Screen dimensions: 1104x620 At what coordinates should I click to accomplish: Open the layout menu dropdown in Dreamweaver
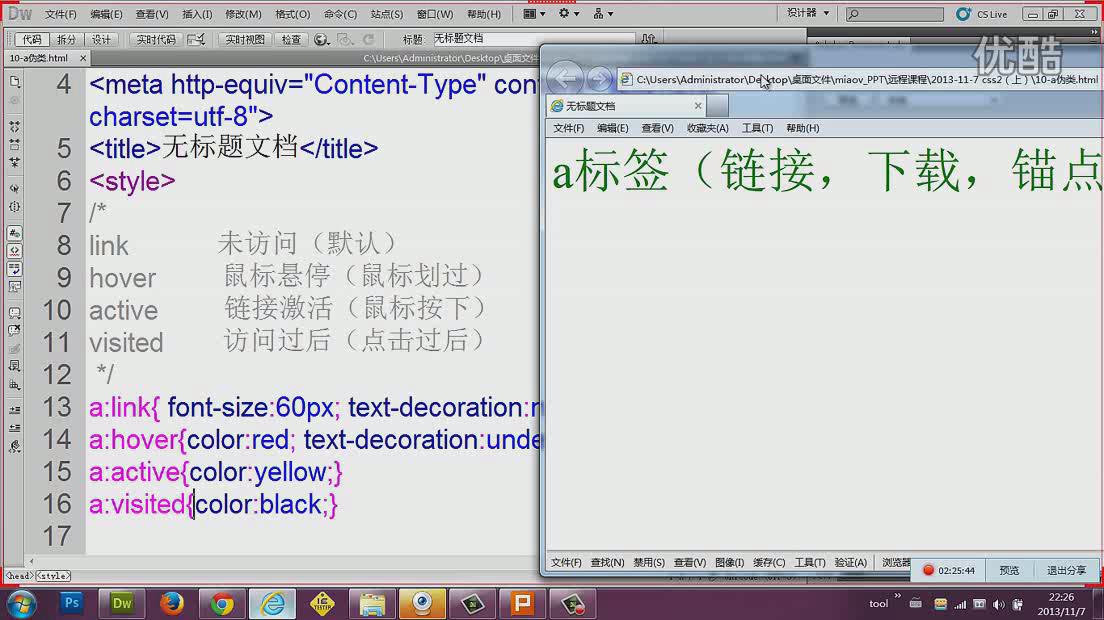pos(535,14)
